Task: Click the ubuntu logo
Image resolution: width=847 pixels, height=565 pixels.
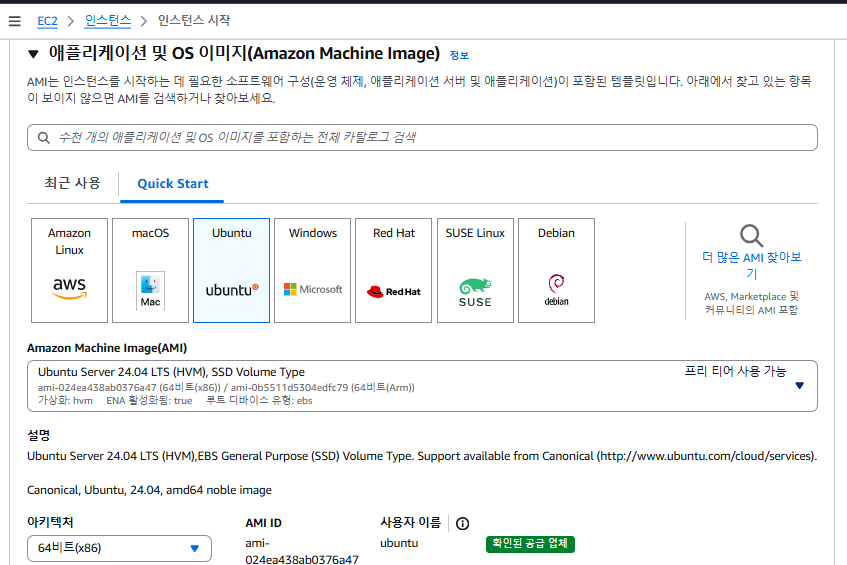Action: 232,290
